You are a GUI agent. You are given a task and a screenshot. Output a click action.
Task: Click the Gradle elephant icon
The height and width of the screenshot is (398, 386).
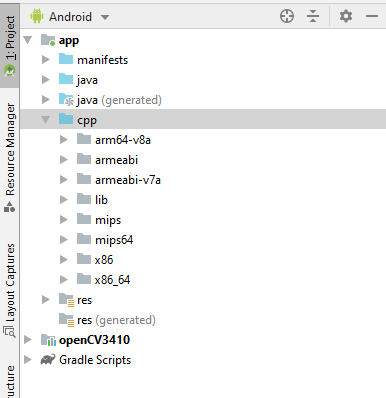[x=48, y=360]
